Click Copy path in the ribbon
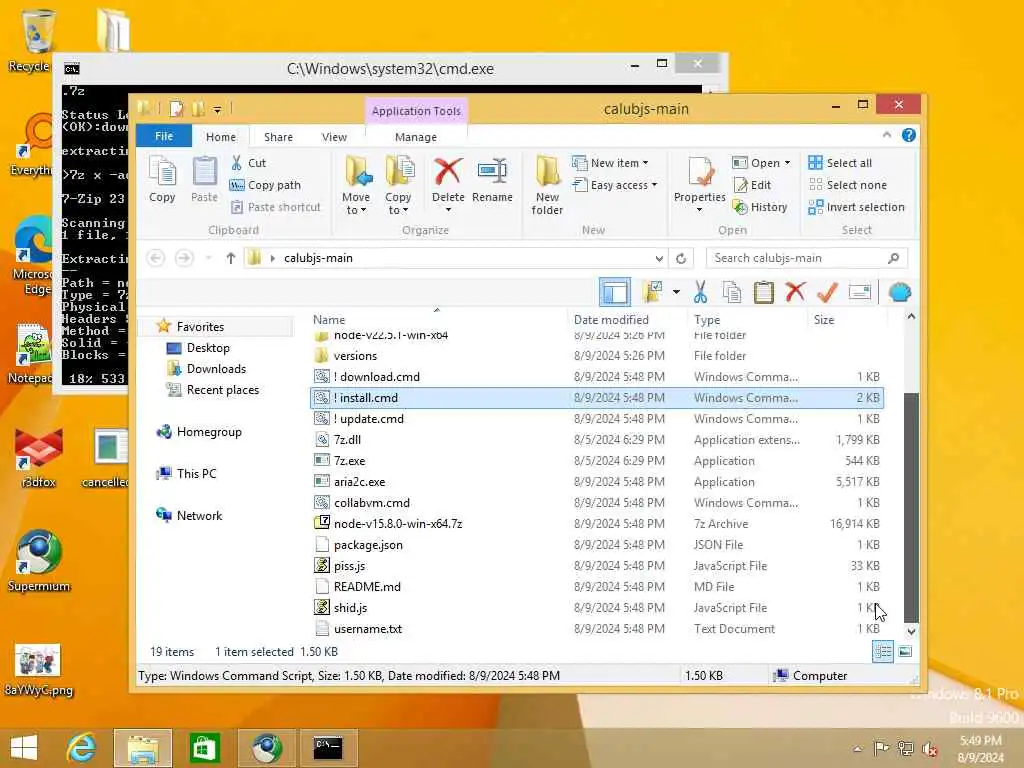Viewport: 1024px width, 768px height. tap(266, 185)
